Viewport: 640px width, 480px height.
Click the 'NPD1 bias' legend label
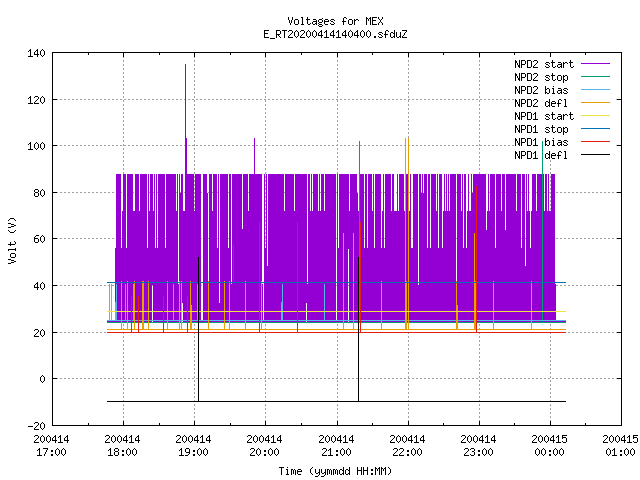tap(541, 142)
